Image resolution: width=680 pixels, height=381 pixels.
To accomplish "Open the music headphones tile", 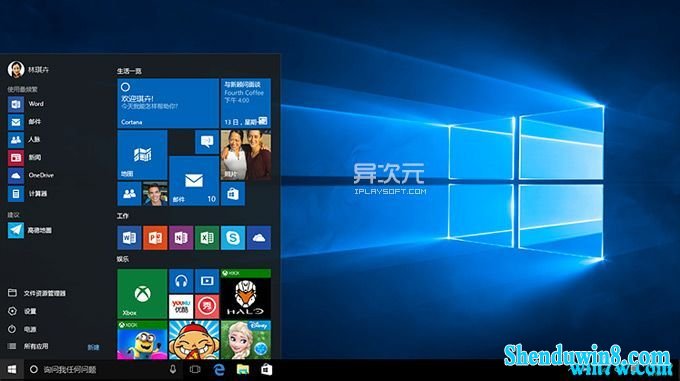I will [x=181, y=281].
